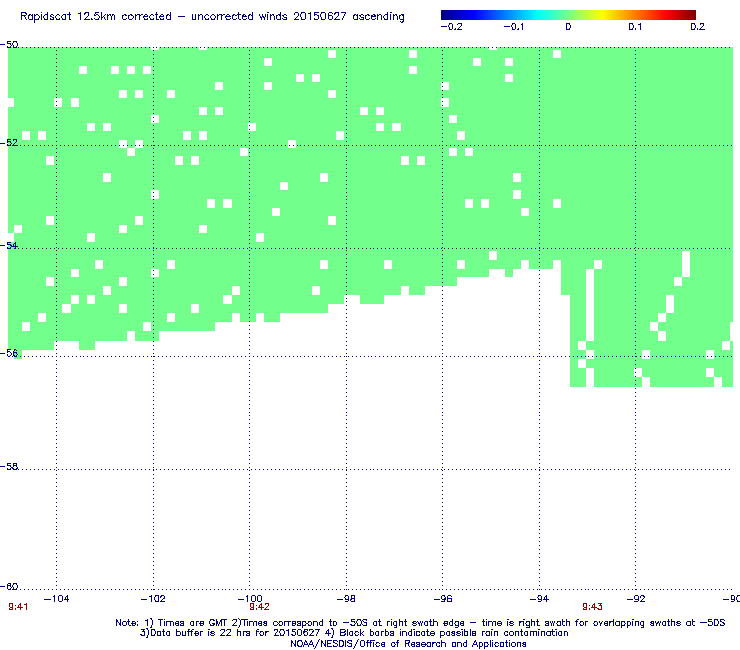The width and height of the screenshot is (740, 650).
Task: Click the 9:41 swath time label
Action: pyautogui.click(x=18, y=607)
